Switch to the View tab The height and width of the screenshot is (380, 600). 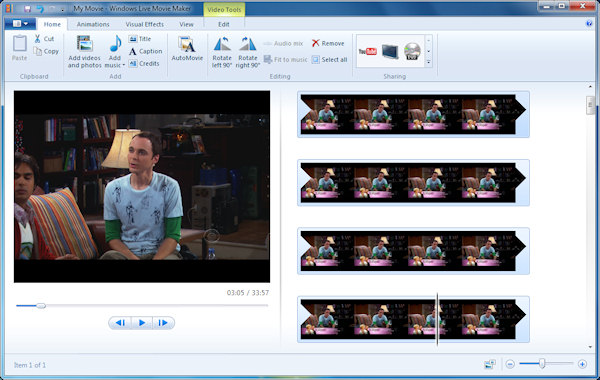(x=186, y=24)
